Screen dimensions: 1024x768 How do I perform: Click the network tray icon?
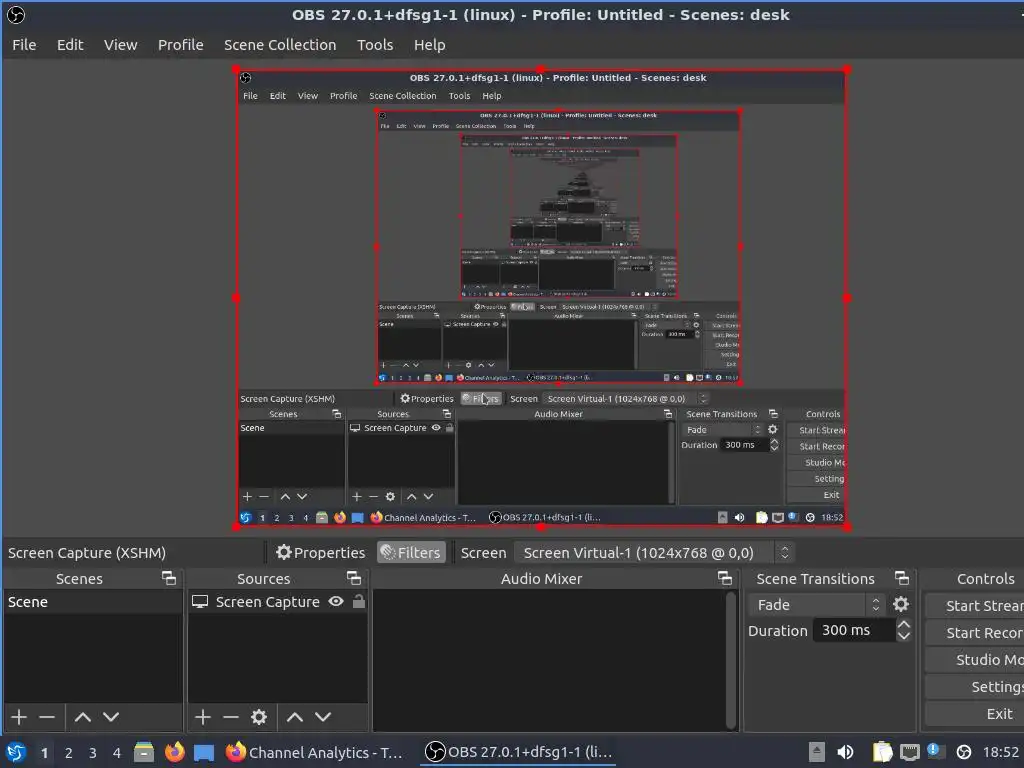(x=910, y=752)
